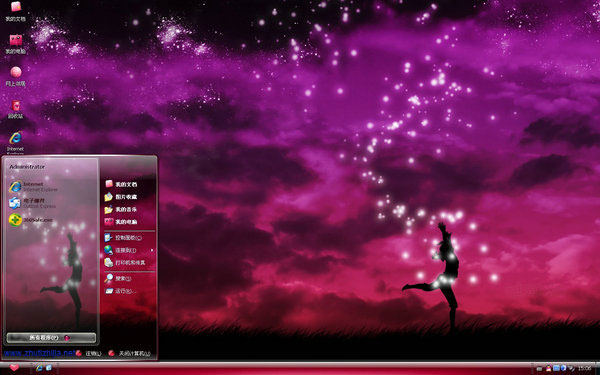Screen dimensions: 600x375
Task: Click the 15:06 taskbar clock
Action: pyautogui.click(x=585, y=368)
